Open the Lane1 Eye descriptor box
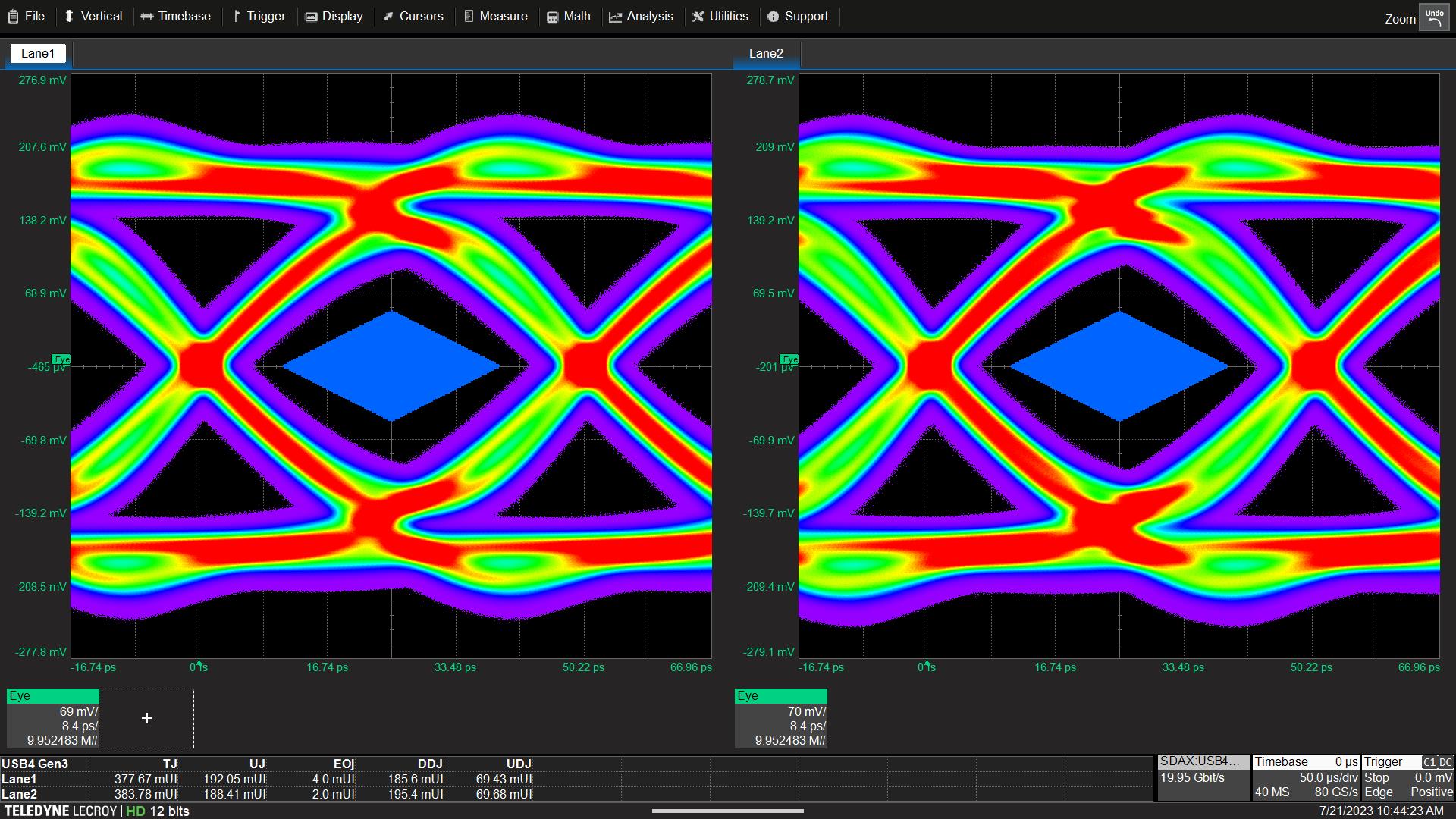Screen dimensions: 1456x819 pos(52,718)
